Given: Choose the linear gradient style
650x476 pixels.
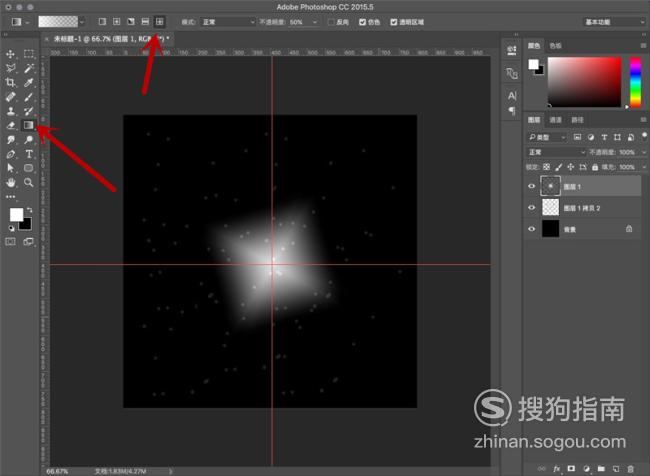Looking at the screenshot, I should coord(102,22).
